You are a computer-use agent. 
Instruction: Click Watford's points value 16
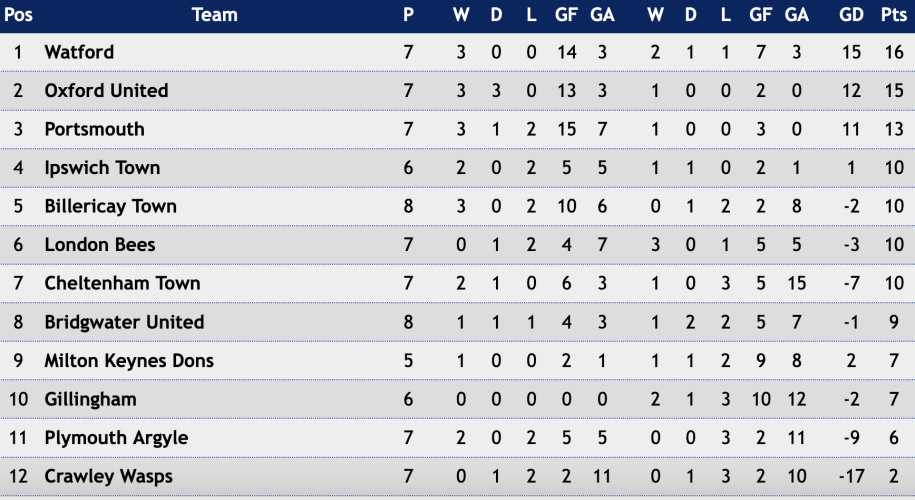[894, 52]
